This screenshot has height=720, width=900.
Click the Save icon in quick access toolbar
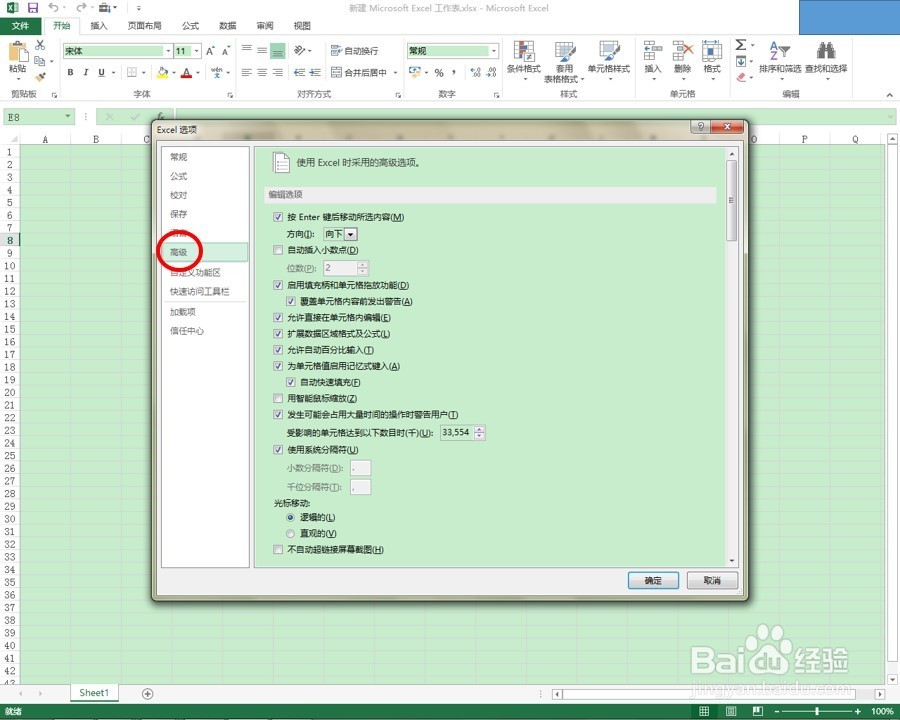point(33,7)
